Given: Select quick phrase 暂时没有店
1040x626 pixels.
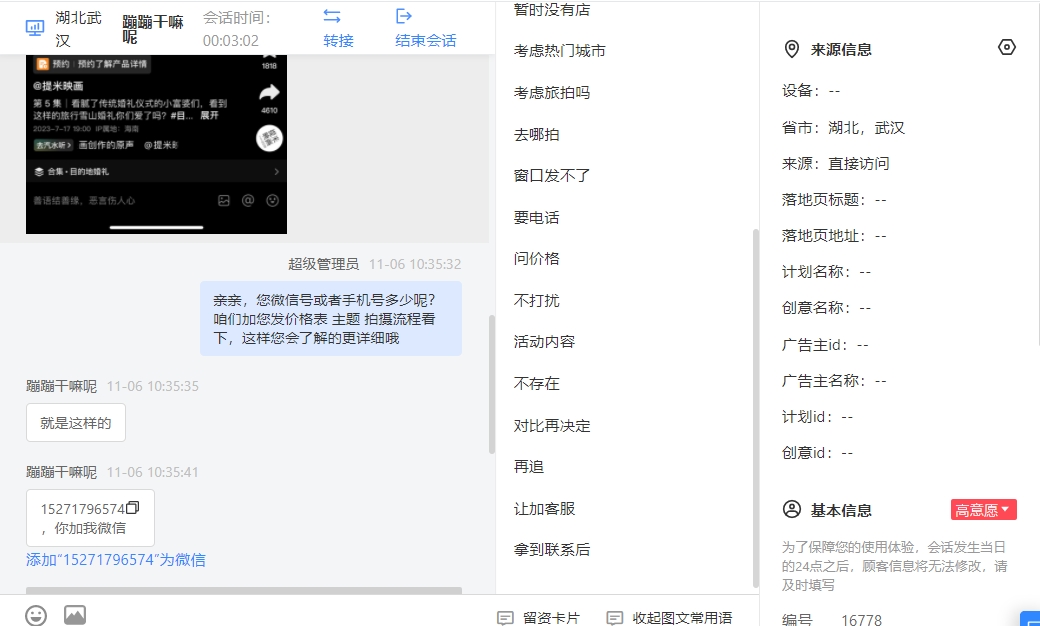Looking at the screenshot, I should [x=552, y=9].
